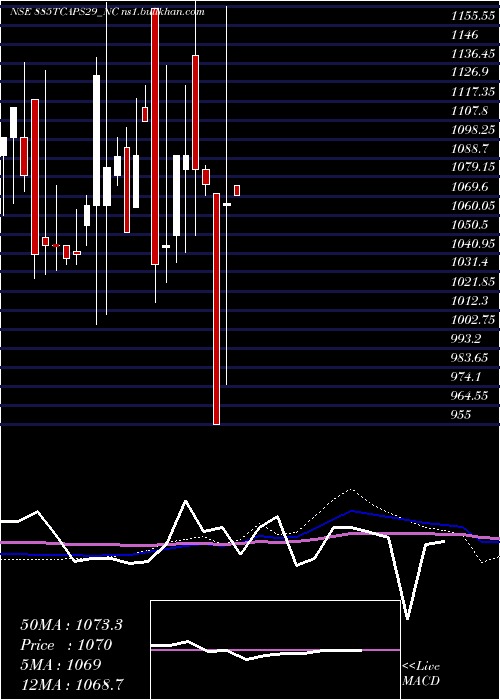Click the 1069.6 price axis label
The width and height of the screenshot is (500, 700).
pyautogui.click(x=469, y=187)
